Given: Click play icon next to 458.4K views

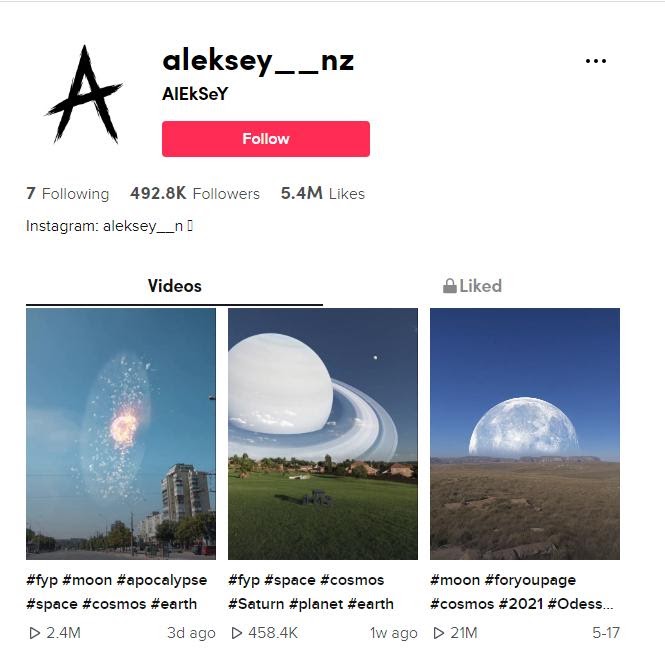Looking at the screenshot, I should 237,633.
